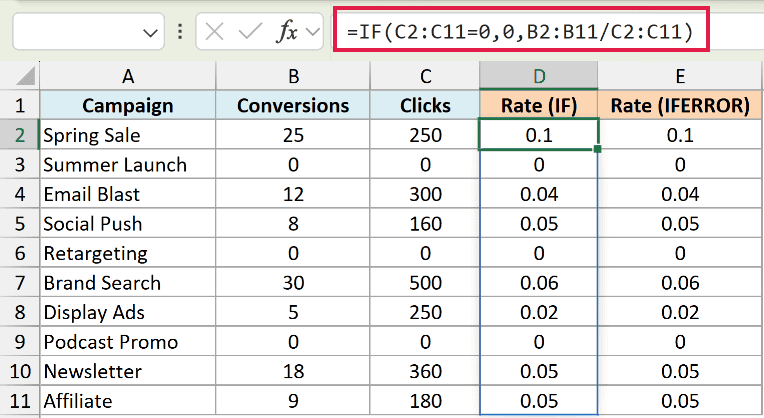Viewport: 764px width, 418px height.
Task: Open the Name Box dropdown arrow
Action: pos(150,33)
